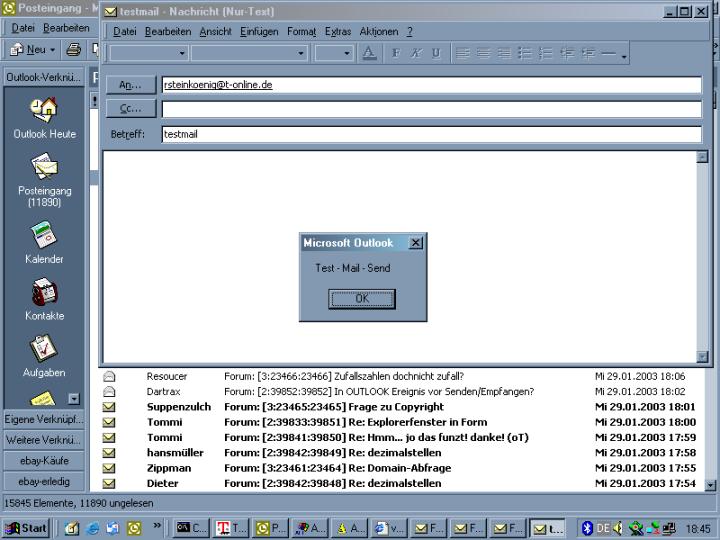The image size is (720, 540).
Task: Open the Neu button dropdown arrow
Action: [52, 49]
